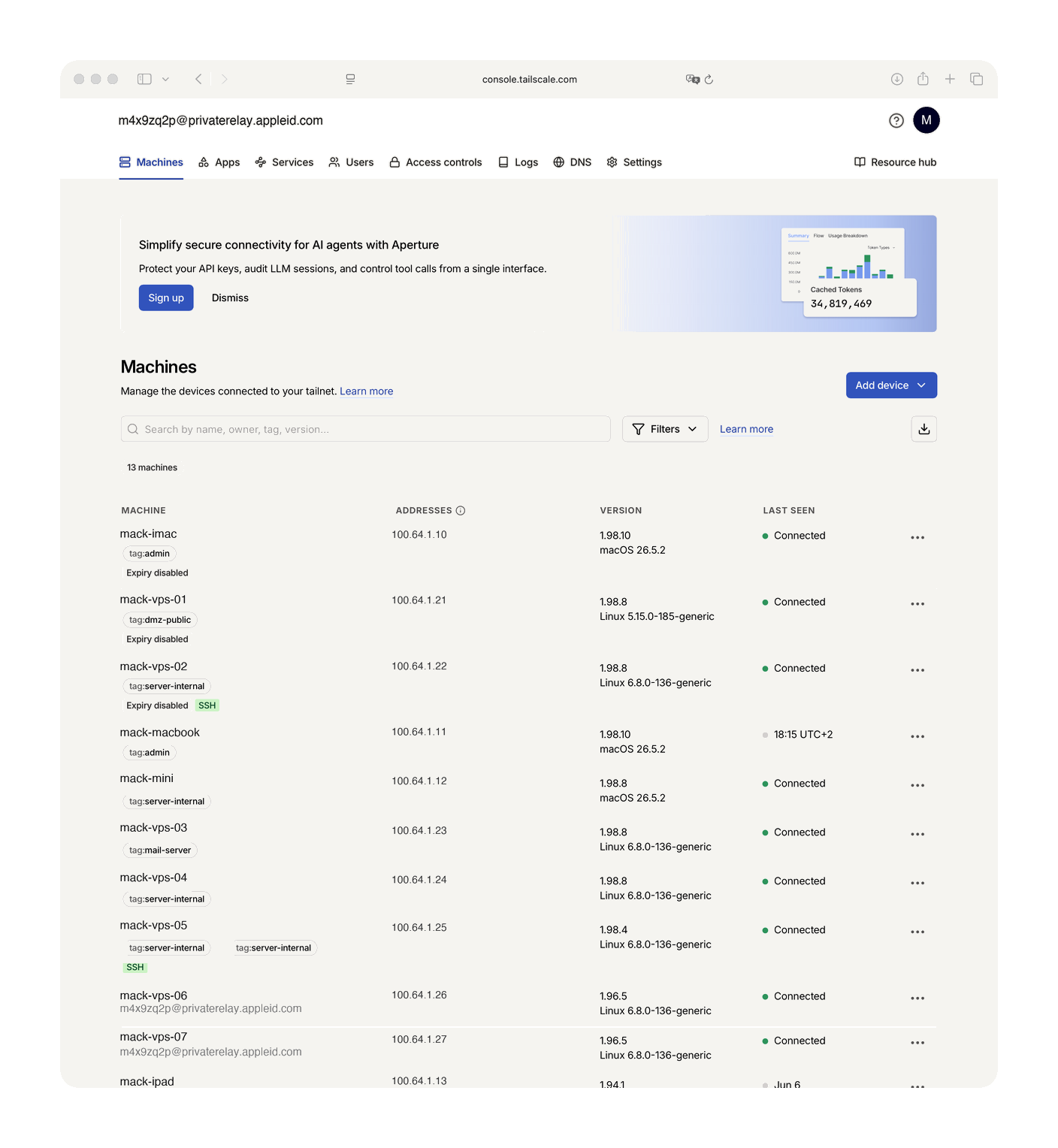Switch to the Apps tab

(x=219, y=162)
